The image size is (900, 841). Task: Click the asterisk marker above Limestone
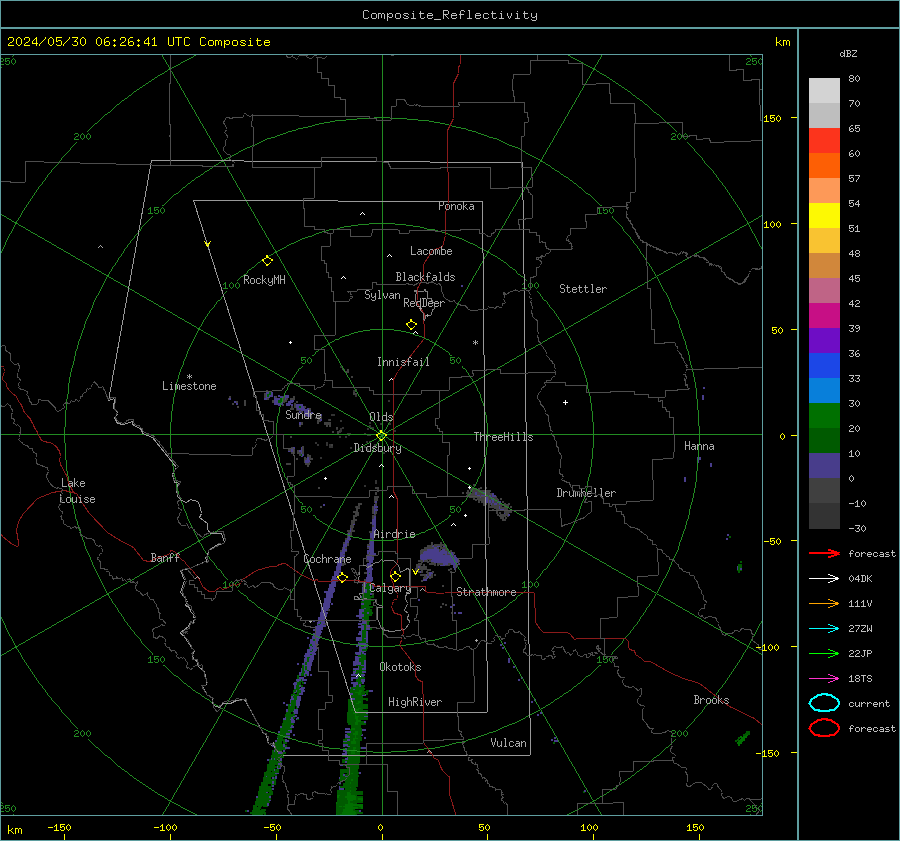(189, 377)
